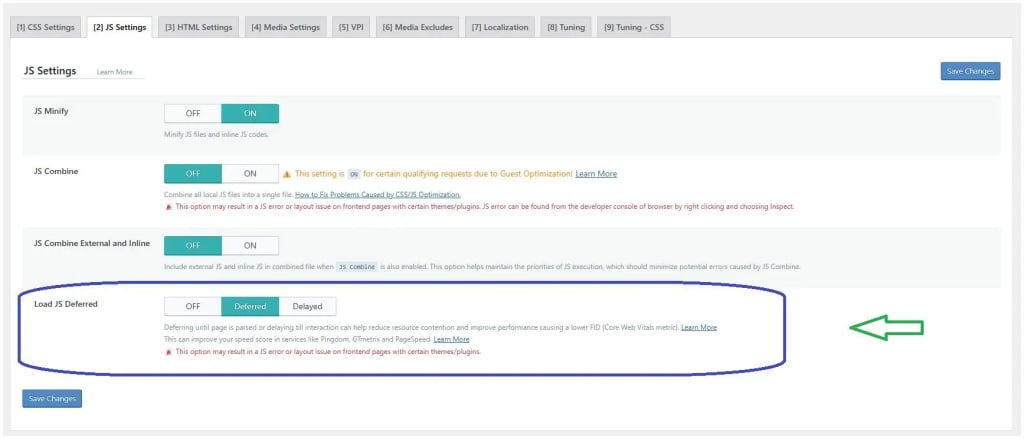
Task: Click the 'JS Combine' code tag in description
Action: (x=357, y=267)
